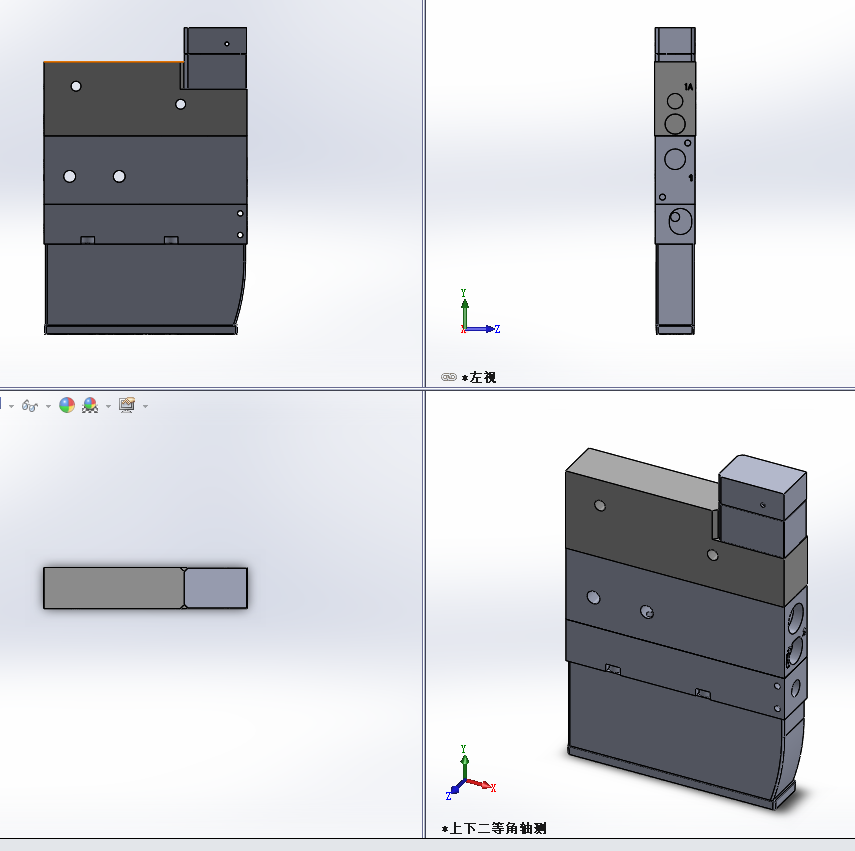The height and width of the screenshot is (851, 855).
Task: Expand the Apply Scene dropdown arrow
Action: click(x=108, y=406)
